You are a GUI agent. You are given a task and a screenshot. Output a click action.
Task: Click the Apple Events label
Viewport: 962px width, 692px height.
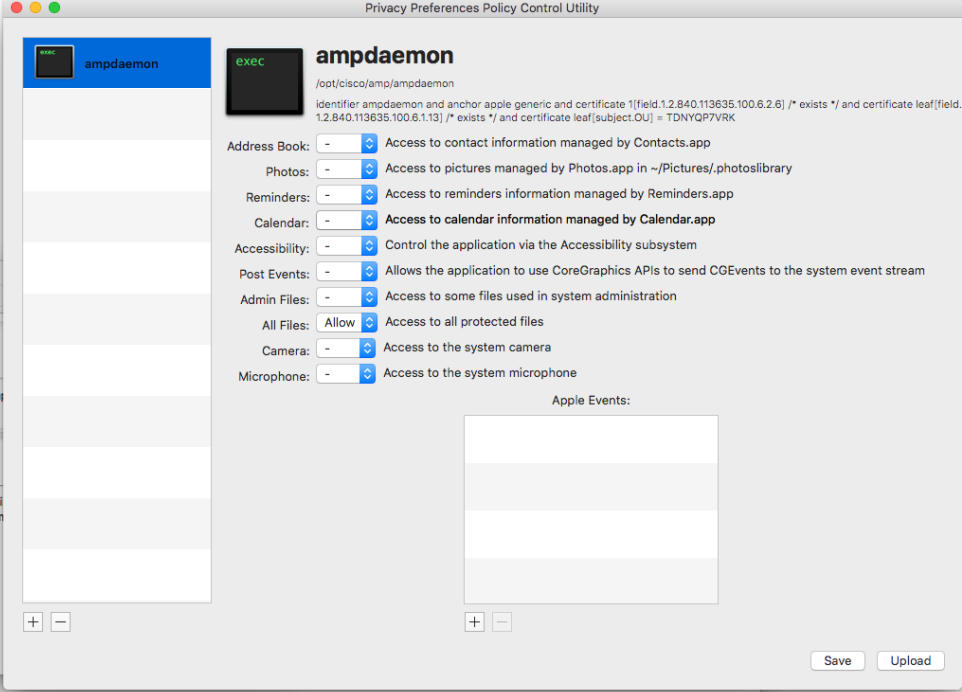point(591,401)
